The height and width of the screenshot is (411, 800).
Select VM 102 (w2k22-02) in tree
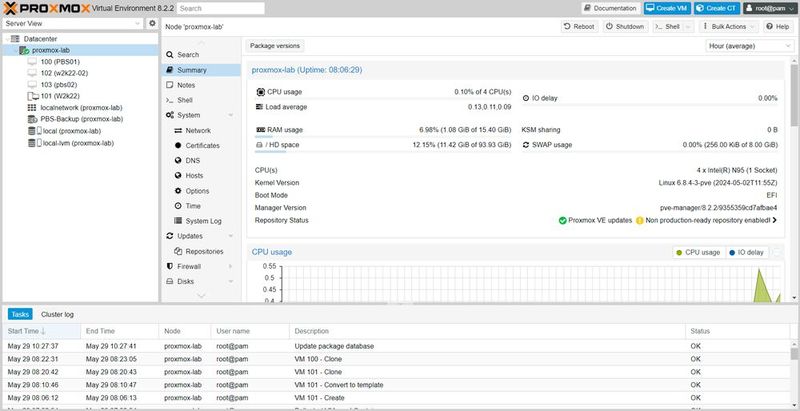click(x=64, y=73)
